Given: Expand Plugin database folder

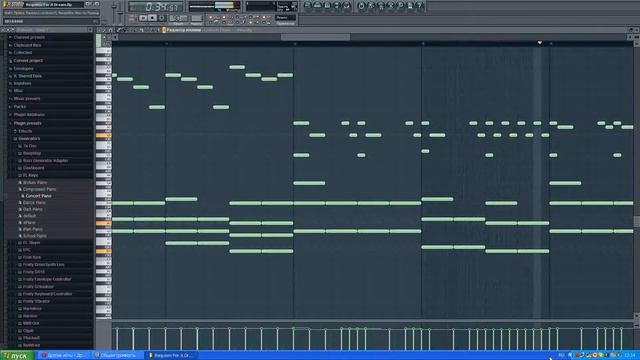Looking at the screenshot, I should 29,115.
